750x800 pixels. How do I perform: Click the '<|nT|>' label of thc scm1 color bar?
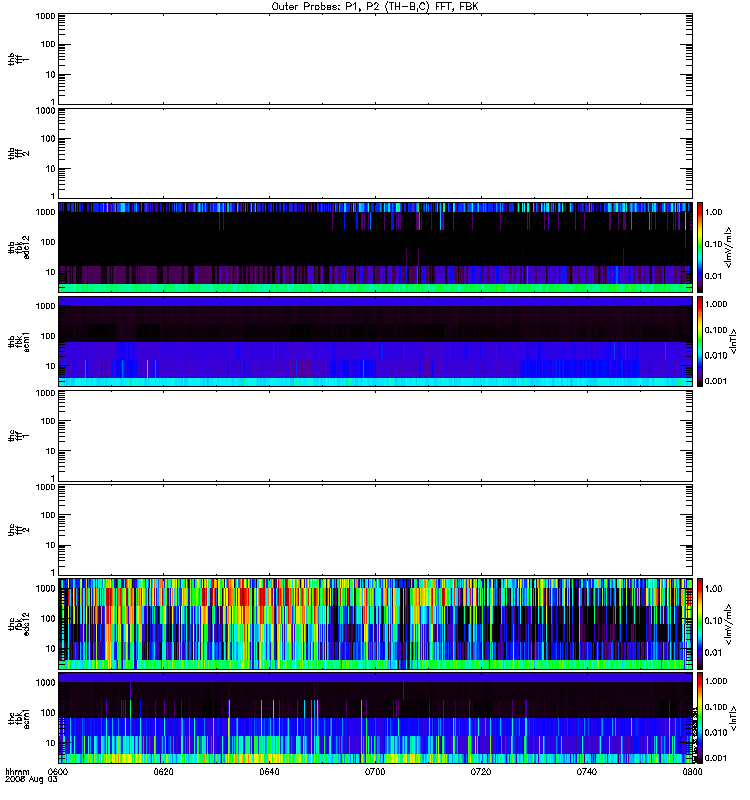click(733, 718)
